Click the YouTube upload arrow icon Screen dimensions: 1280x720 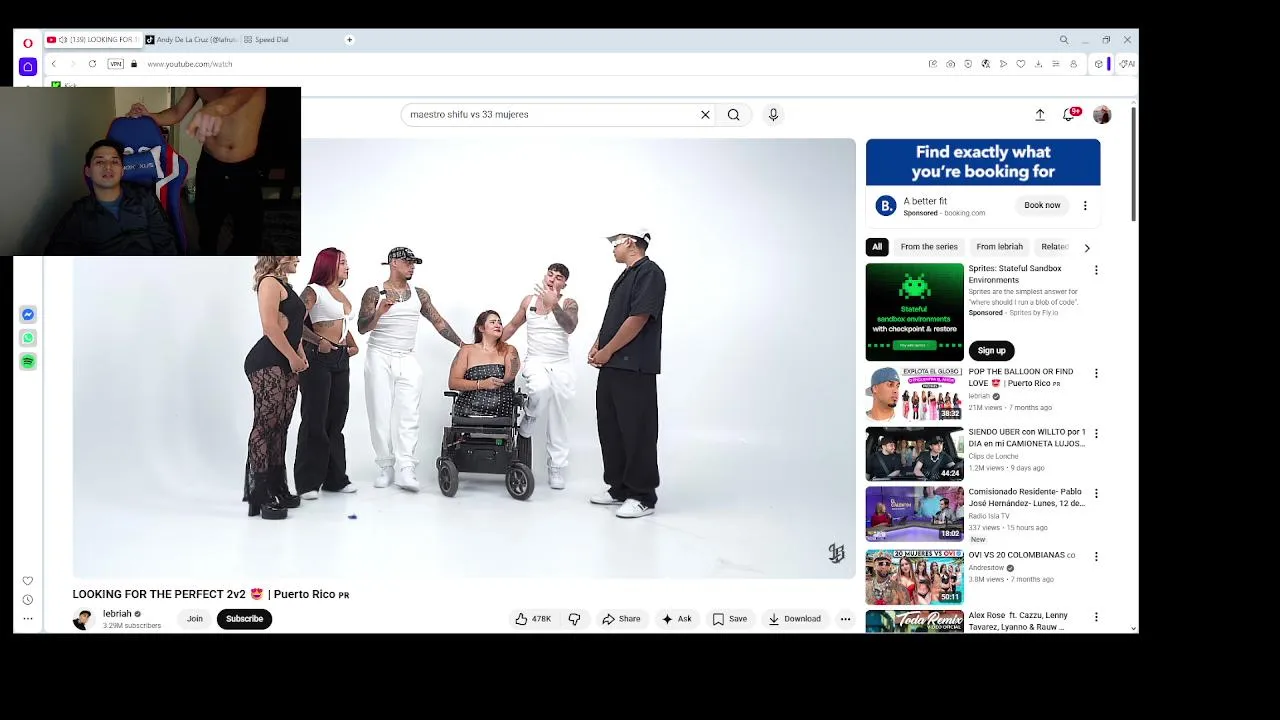1040,115
